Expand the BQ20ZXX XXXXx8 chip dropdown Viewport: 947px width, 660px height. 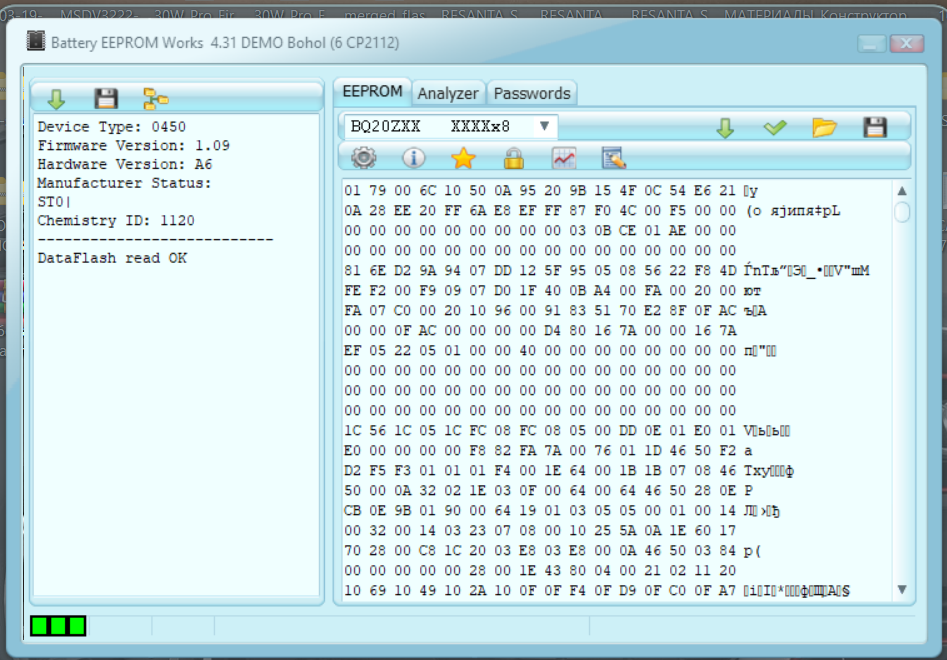(x=544, y=126)
